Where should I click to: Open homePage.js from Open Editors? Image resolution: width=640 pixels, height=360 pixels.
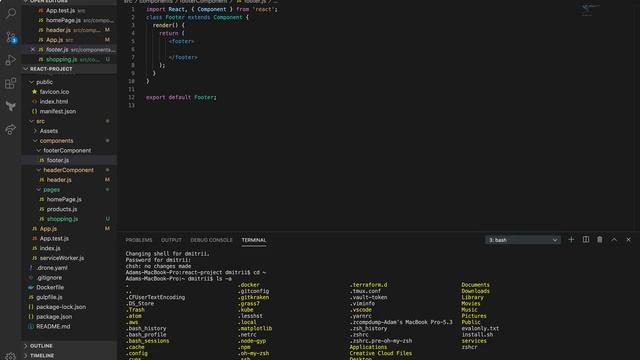(x=69, y=20)
